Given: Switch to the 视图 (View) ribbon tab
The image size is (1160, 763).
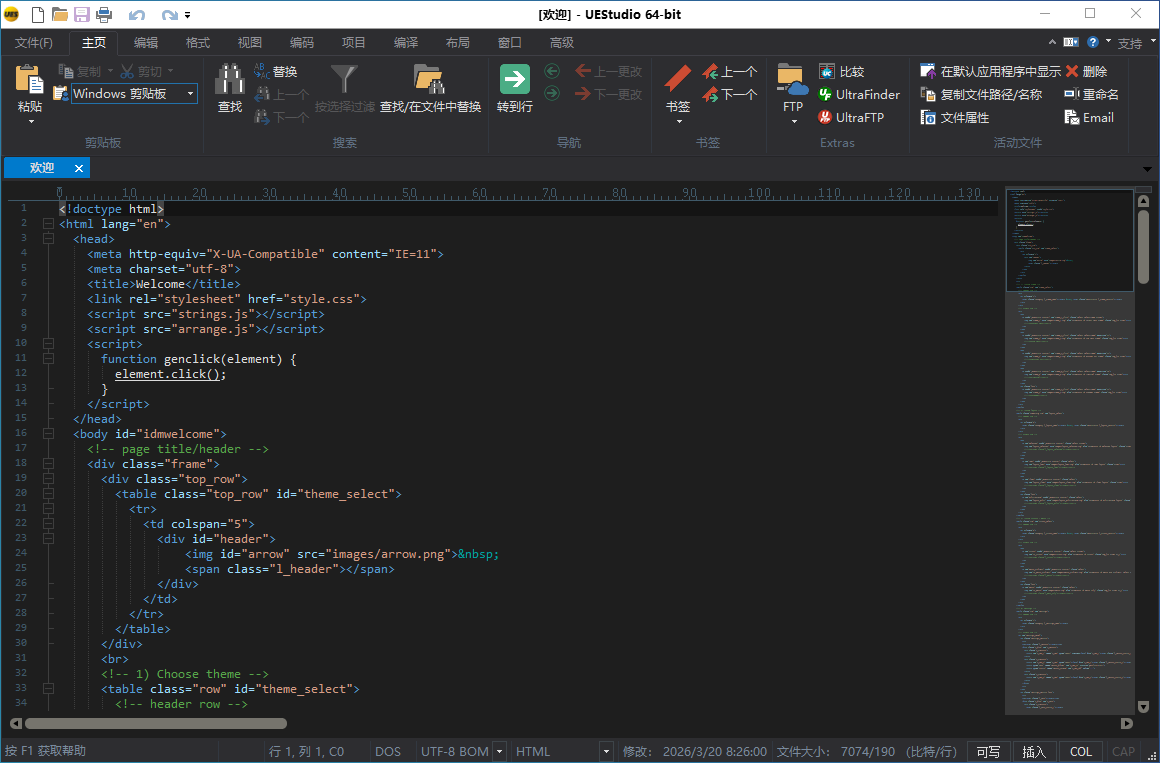Looking at the screenshot, I should [250, 43].
